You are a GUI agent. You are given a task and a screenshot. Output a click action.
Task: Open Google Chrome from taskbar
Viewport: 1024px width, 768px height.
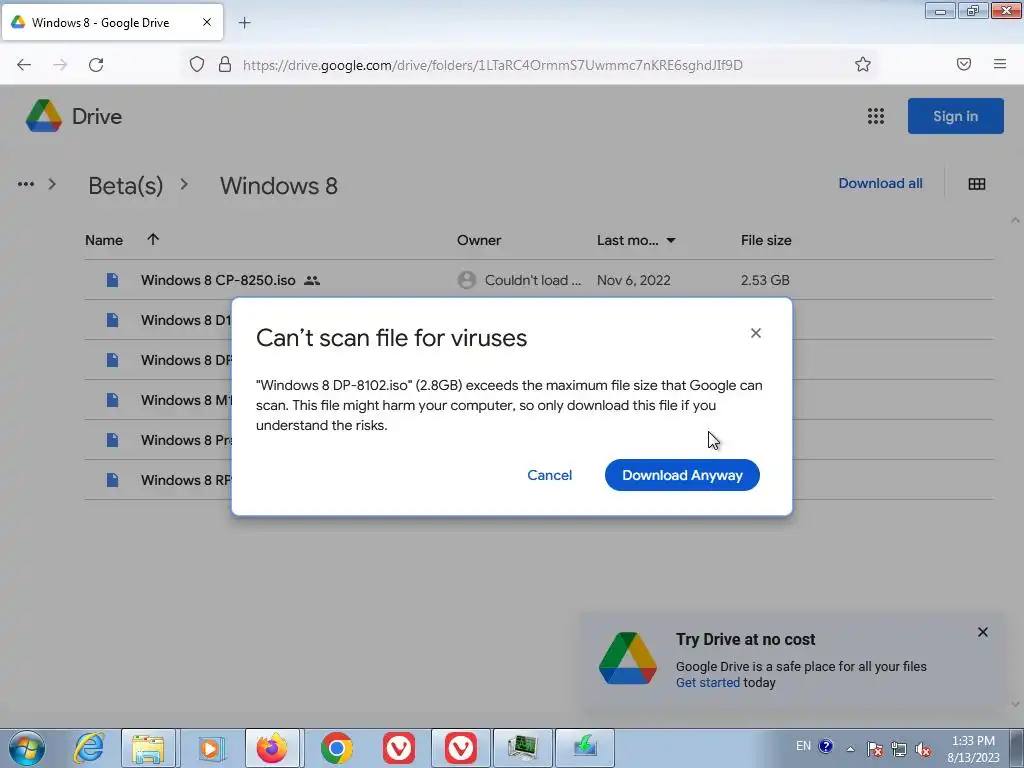coord(336,748)
